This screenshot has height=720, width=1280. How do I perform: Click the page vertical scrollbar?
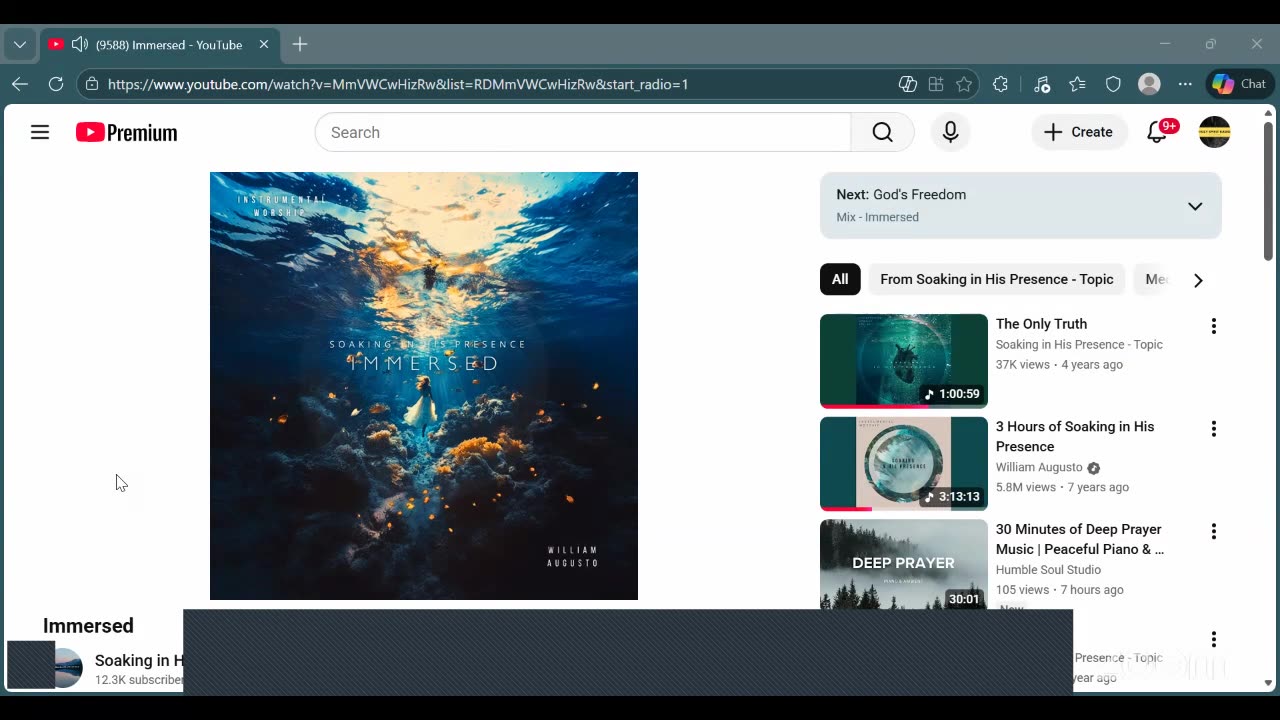1268,190
